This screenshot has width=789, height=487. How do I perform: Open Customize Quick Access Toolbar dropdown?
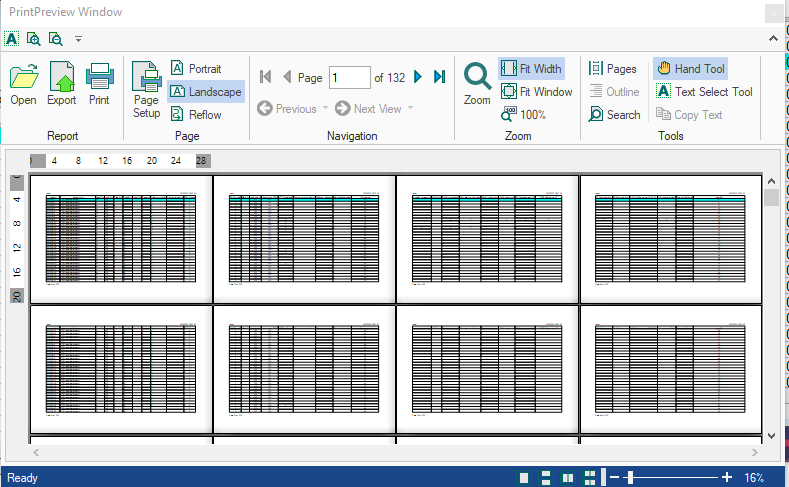78,39
